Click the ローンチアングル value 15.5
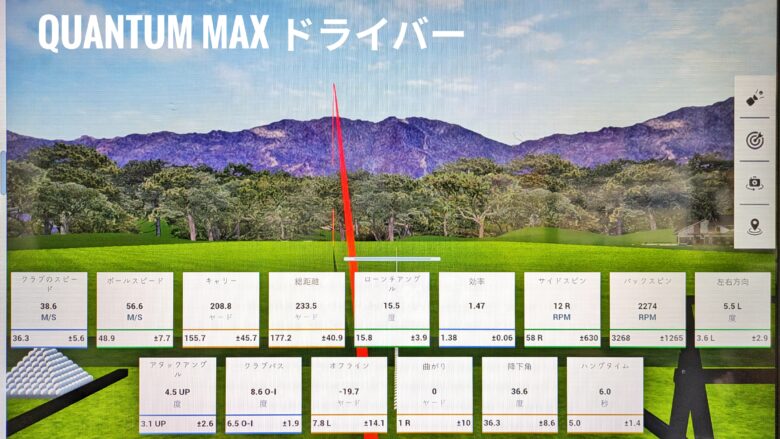This screenshot has height=439, width=780. point(391,306)
